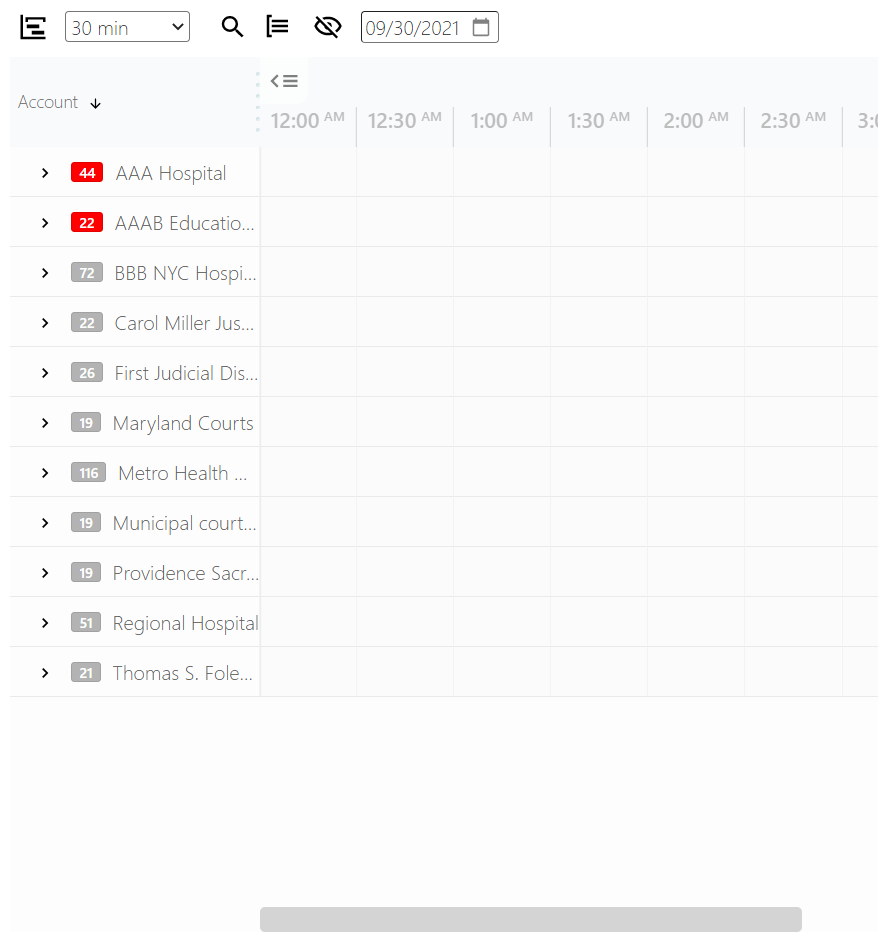Screen dimensions: 878x937
Task: Click the Gantt chart view icon
Action: pos(33,27)
